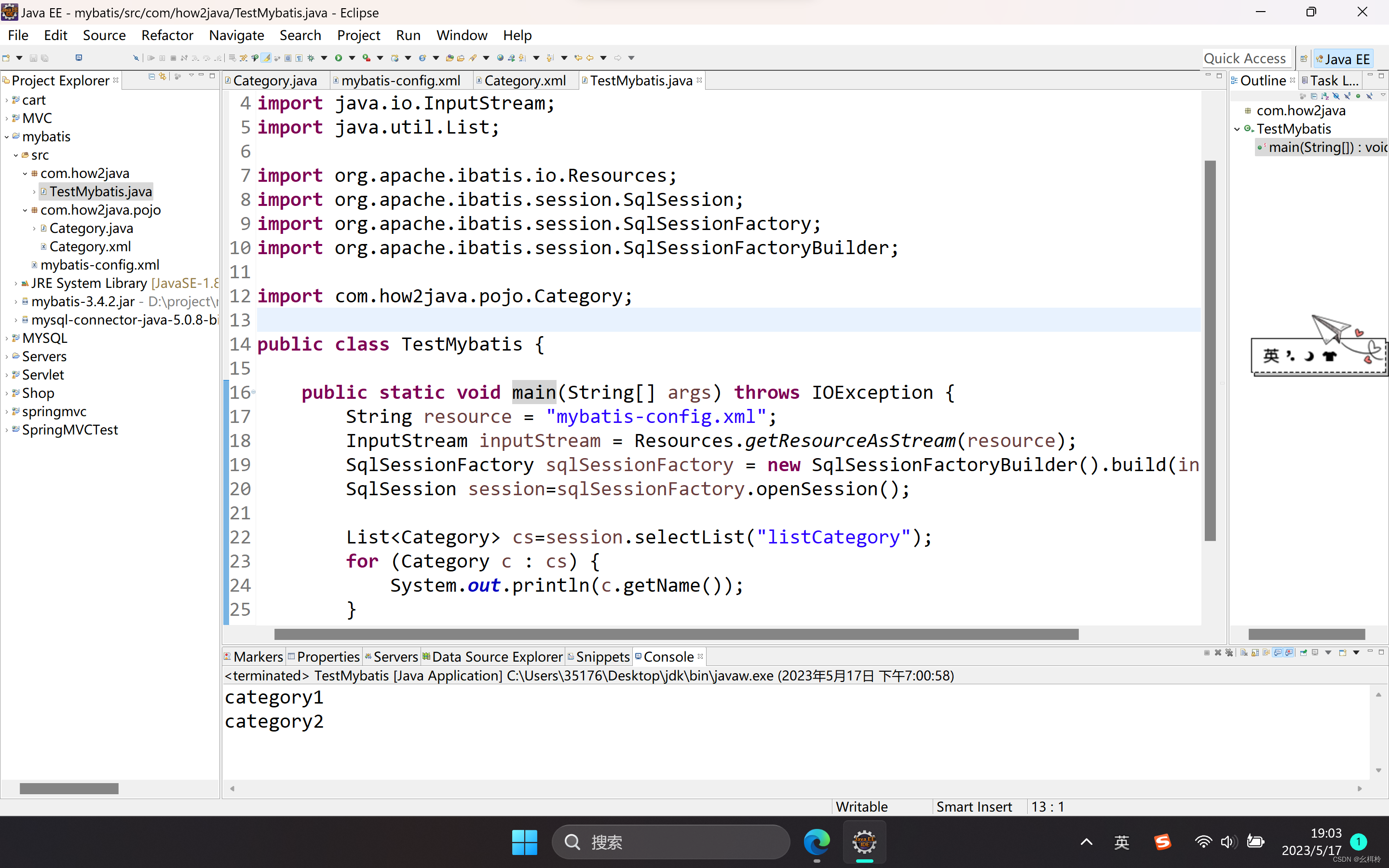Toggle Mark Occurrences in the toolbar
The height and width of the screenshot is (868, 1389).
[266, 58]
